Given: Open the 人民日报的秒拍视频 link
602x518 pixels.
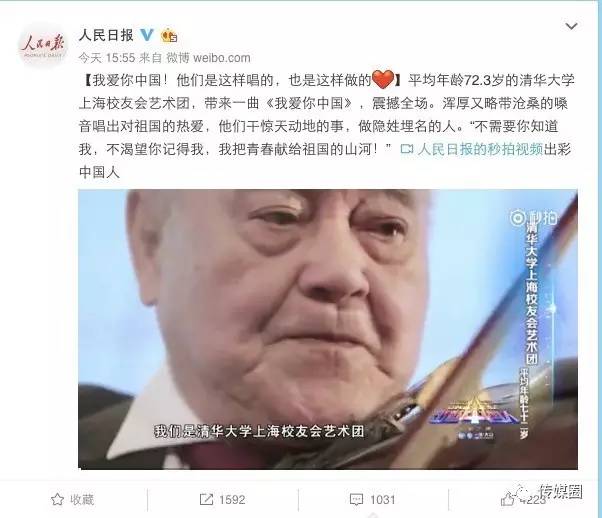Looking at the screenshot, I should coord(480,149).
